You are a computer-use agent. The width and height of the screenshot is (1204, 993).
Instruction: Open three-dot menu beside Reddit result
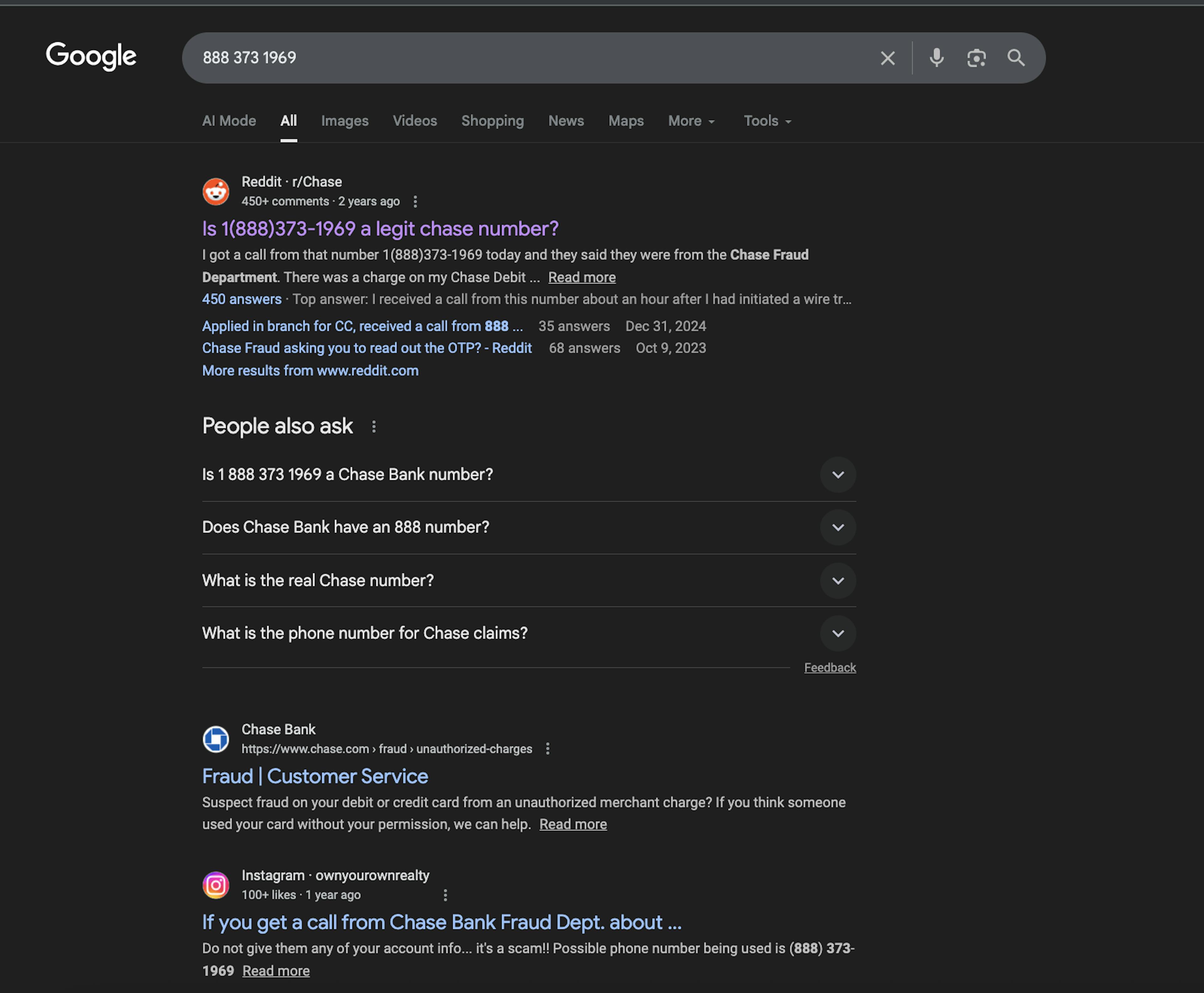tap(415, 201)
